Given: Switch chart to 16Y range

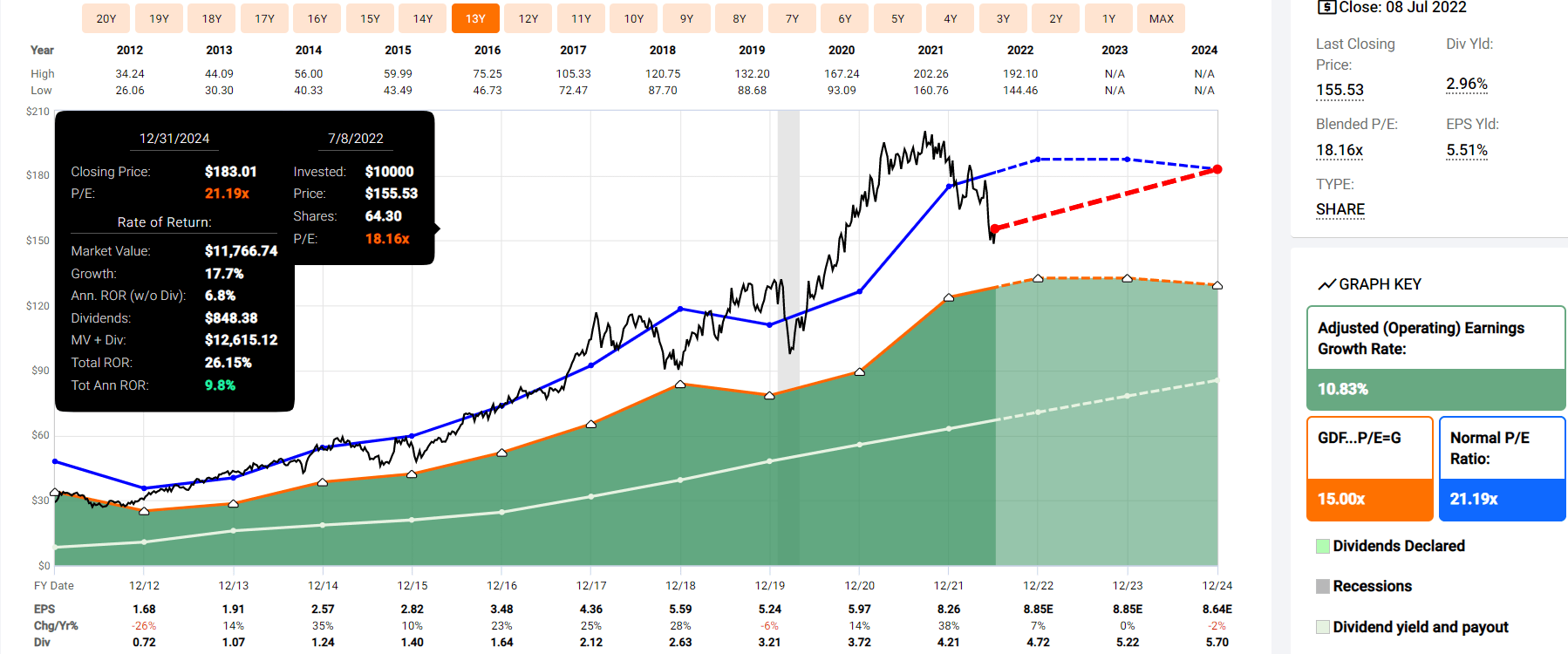Looking at the screenshot, I should coord(317,18).
